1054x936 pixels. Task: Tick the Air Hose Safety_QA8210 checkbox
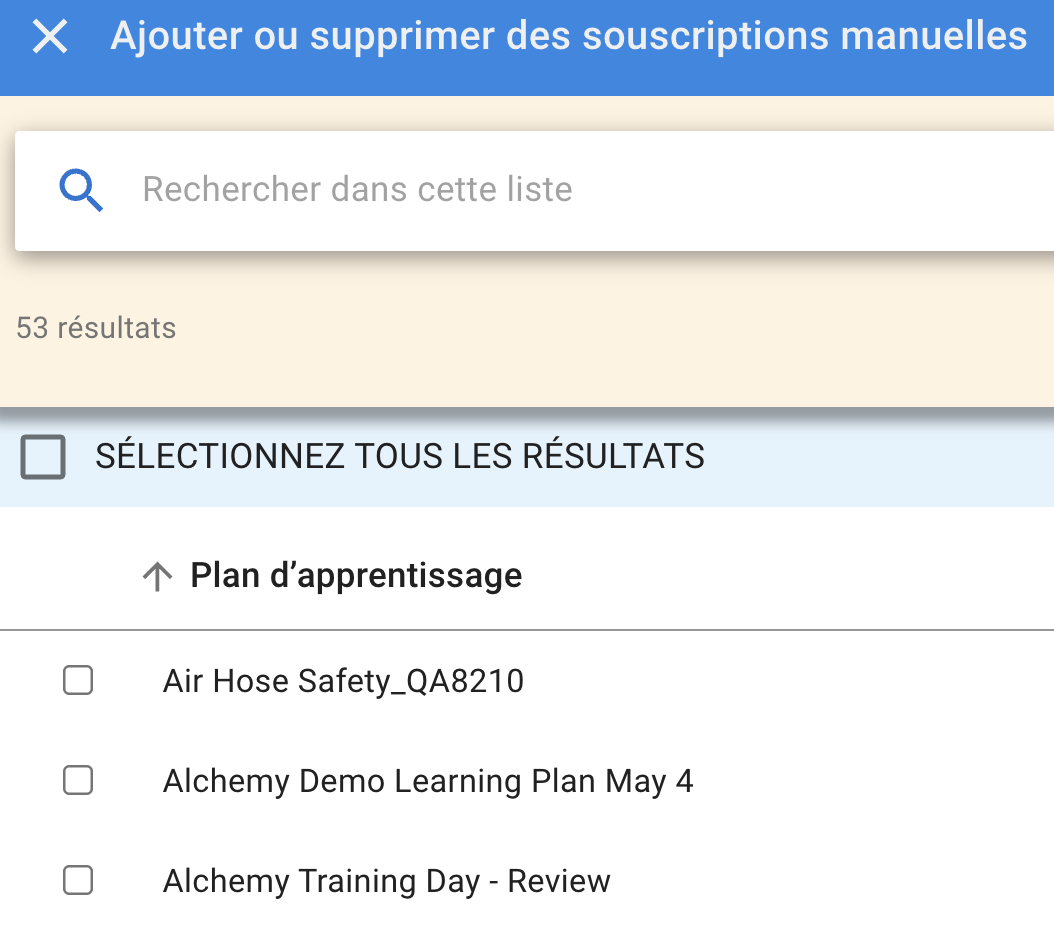point(78,681)
